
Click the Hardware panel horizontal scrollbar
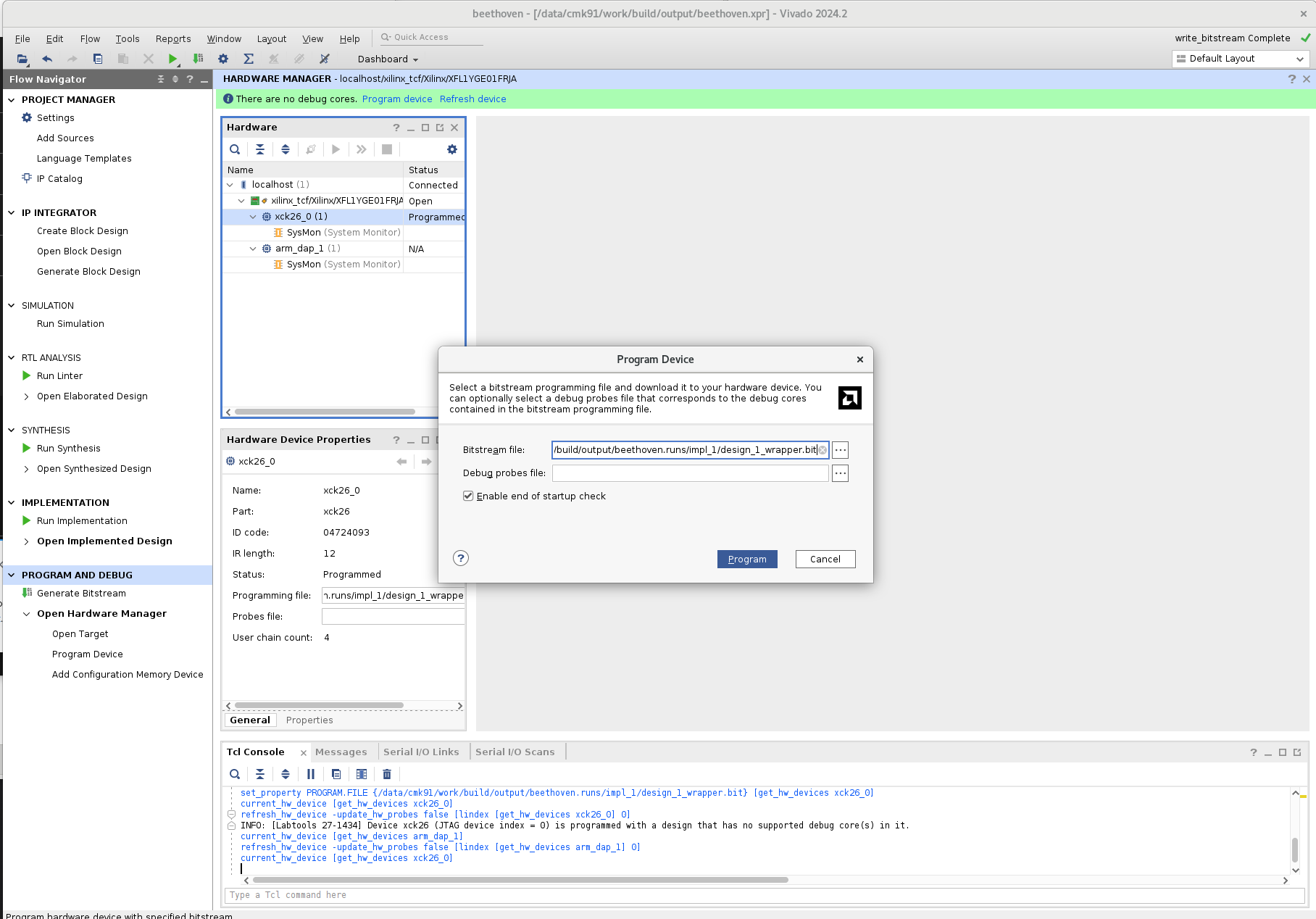coord(325,412)
